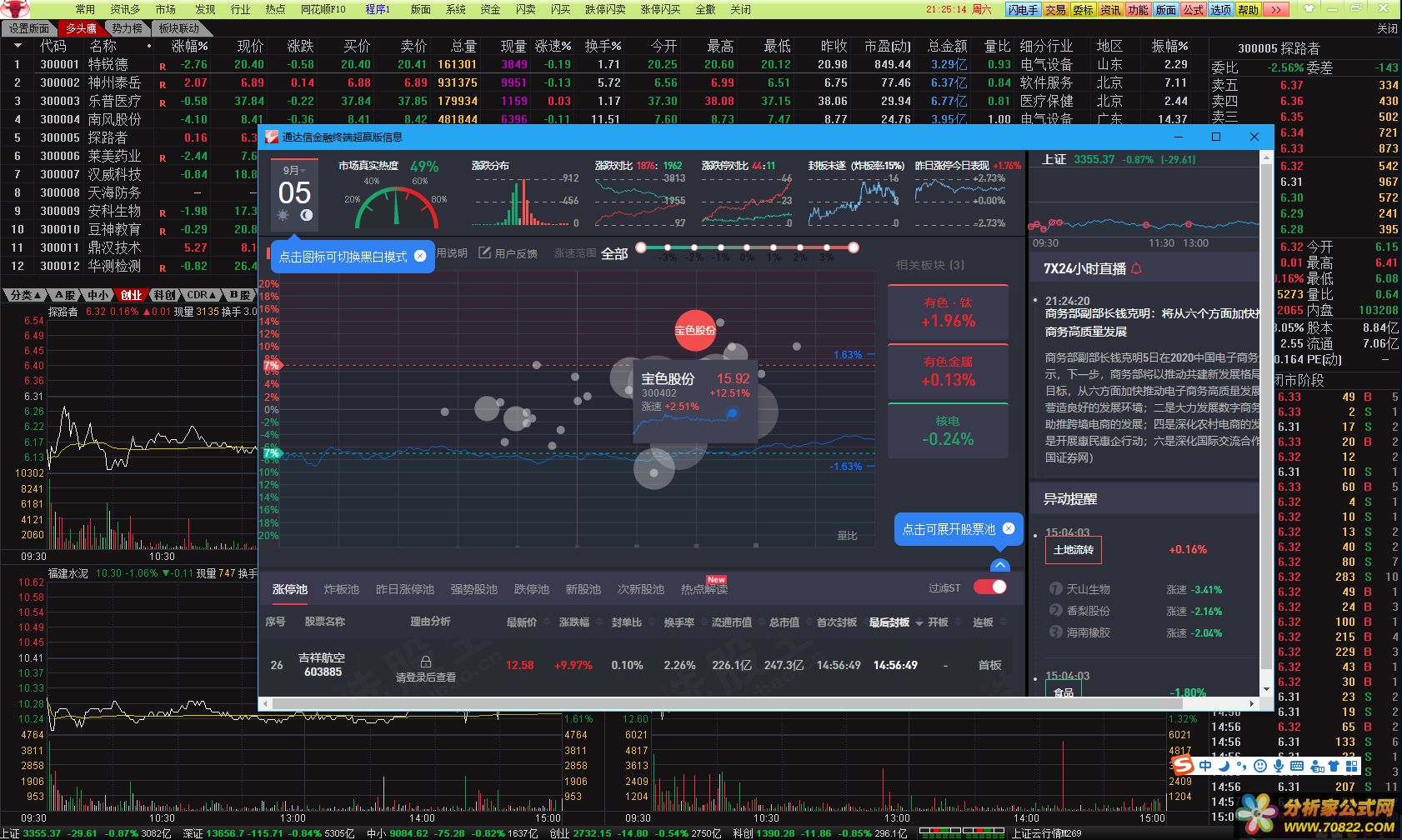Select the 板块联动 tab
The width and height of the screenshot is (1402, 840).
coord(179,27)
